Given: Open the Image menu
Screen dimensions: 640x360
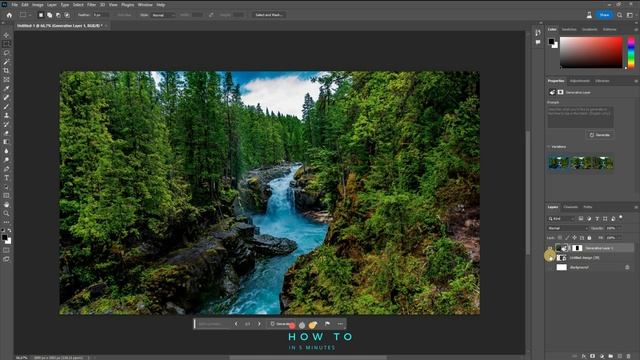Looking at the screenshot, I should coord(38,5).
